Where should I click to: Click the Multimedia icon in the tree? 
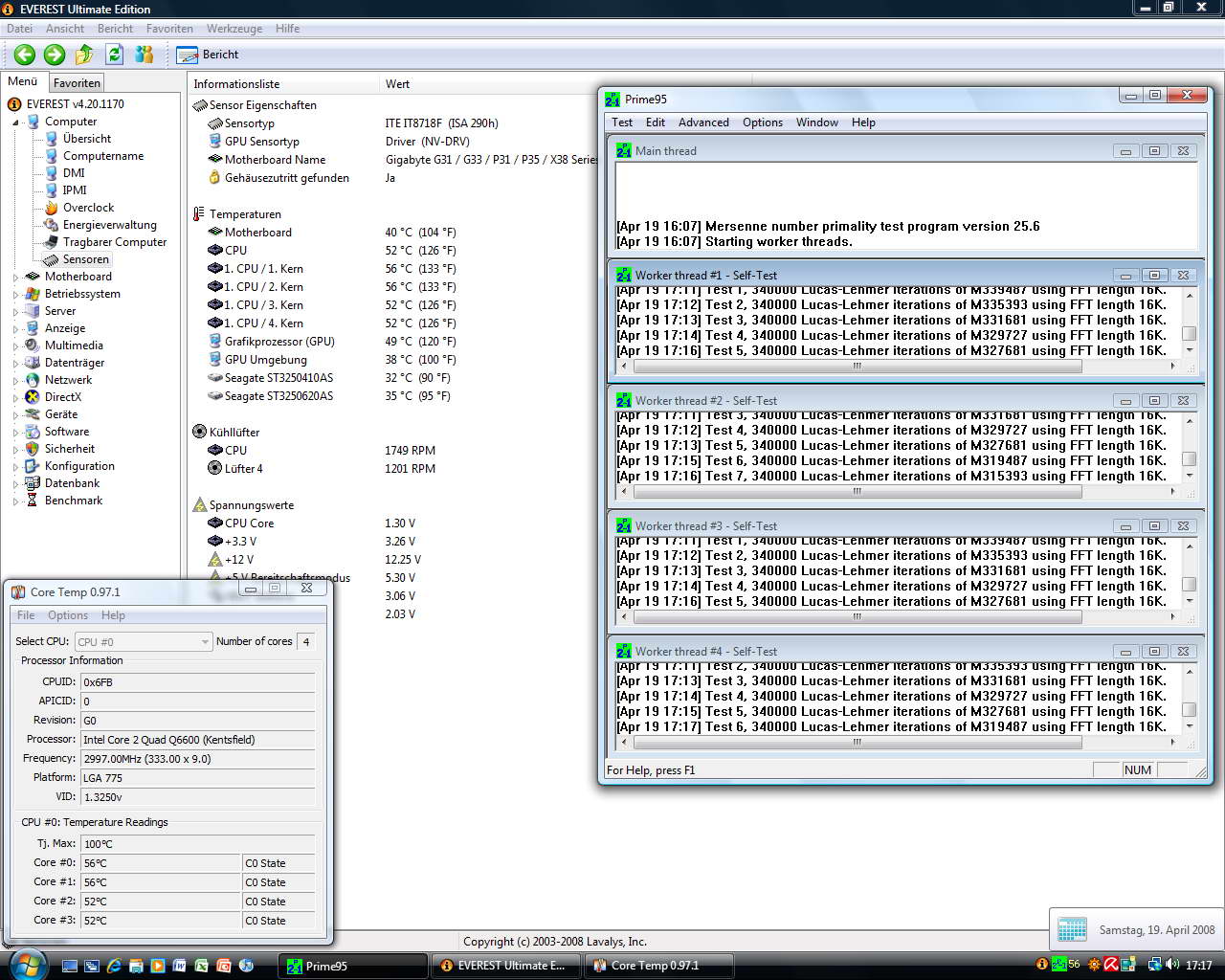coord(33,345)
